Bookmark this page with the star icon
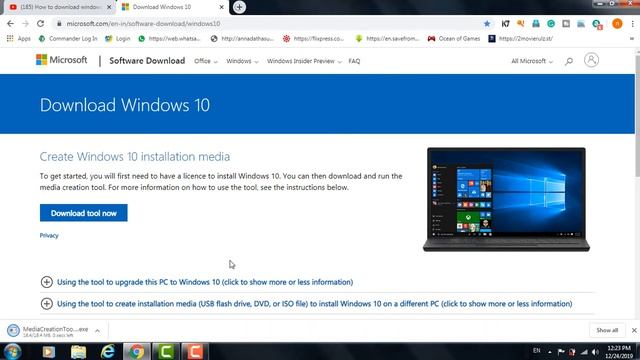Image resolution: width=640 pixels, height=360 pixels. pos(487,24)
